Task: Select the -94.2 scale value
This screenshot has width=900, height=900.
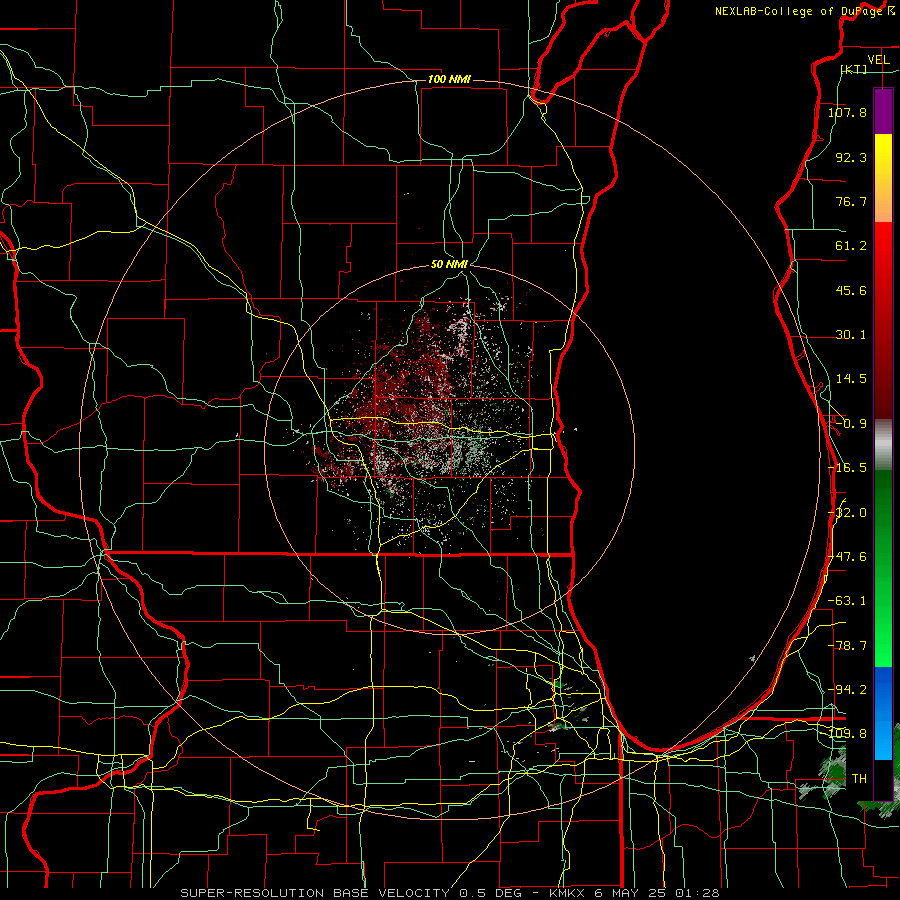Action: pyautogui.click(x=847, y=689)
